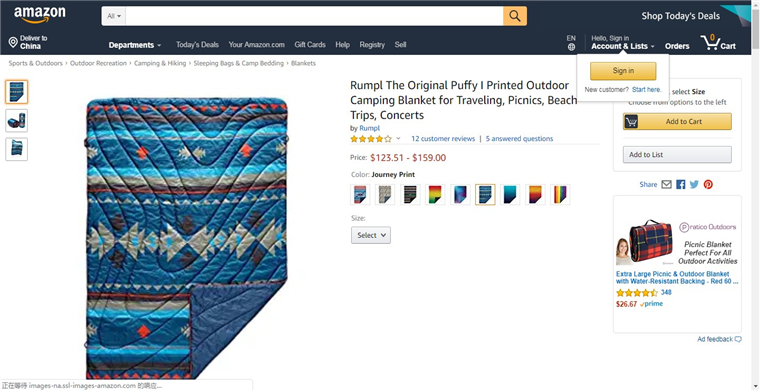Open Today's Deals nav item
Screen dimensions: 760x391
pos(197,45)
